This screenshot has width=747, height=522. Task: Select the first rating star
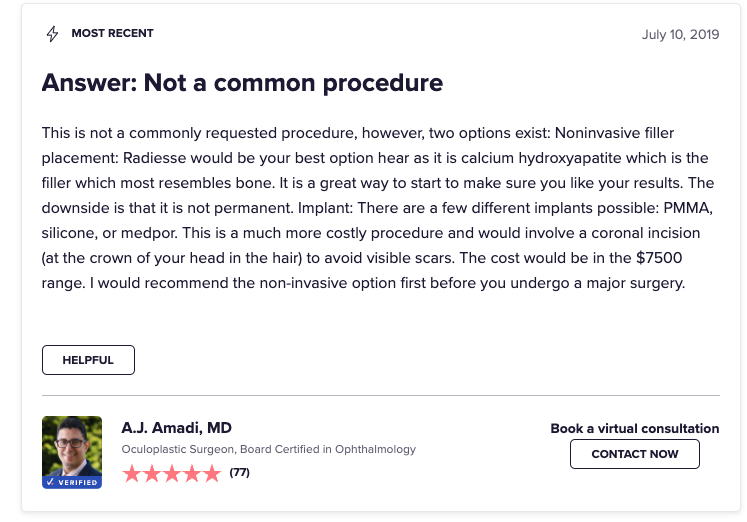pyautogui.click(x=131, y=474)
